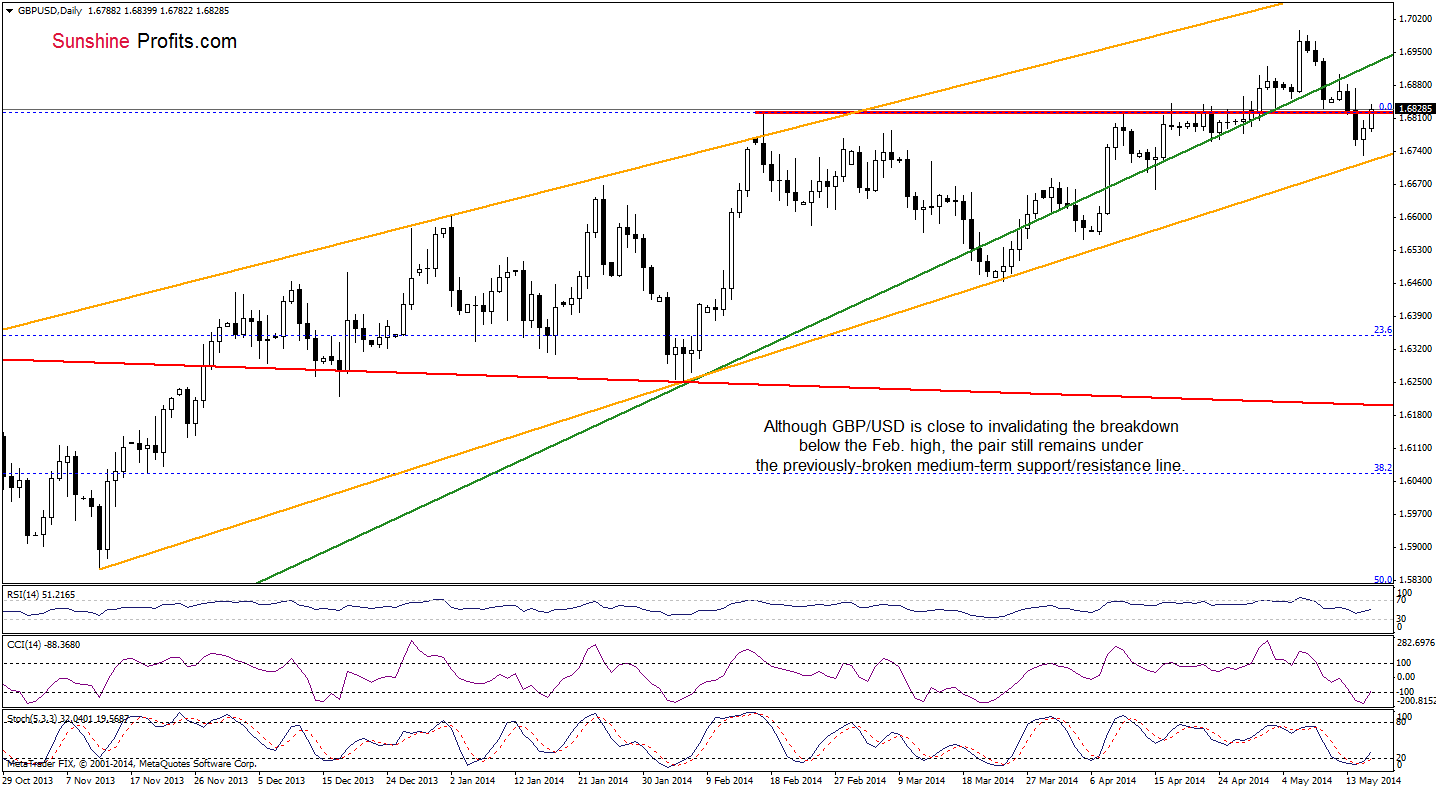Click the 24 Apr 2014 date label
This screenshot has width=1436, height=789.
point(1245,779)
